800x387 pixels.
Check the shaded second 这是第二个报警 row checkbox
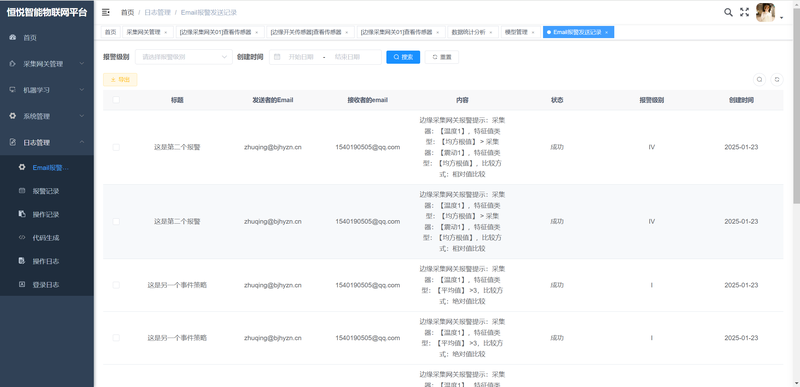(116, 221)
